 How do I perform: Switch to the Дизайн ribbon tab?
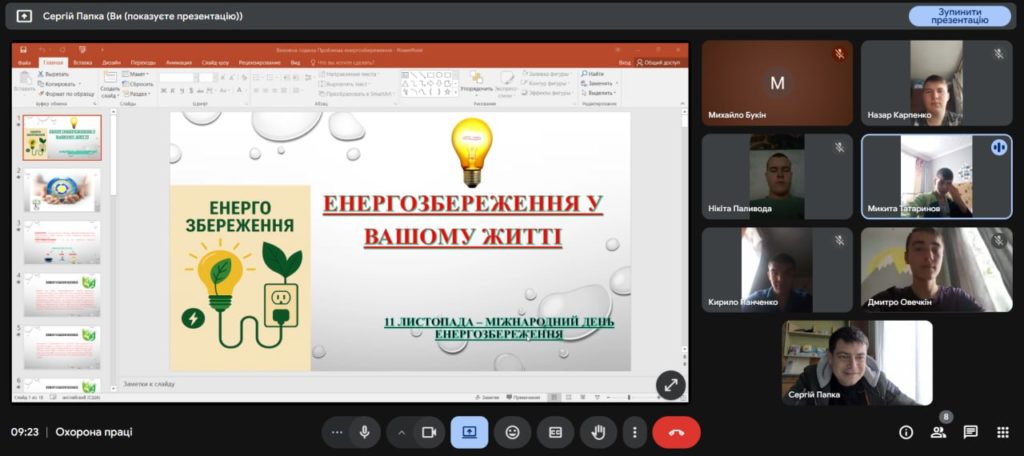[111, 62]
